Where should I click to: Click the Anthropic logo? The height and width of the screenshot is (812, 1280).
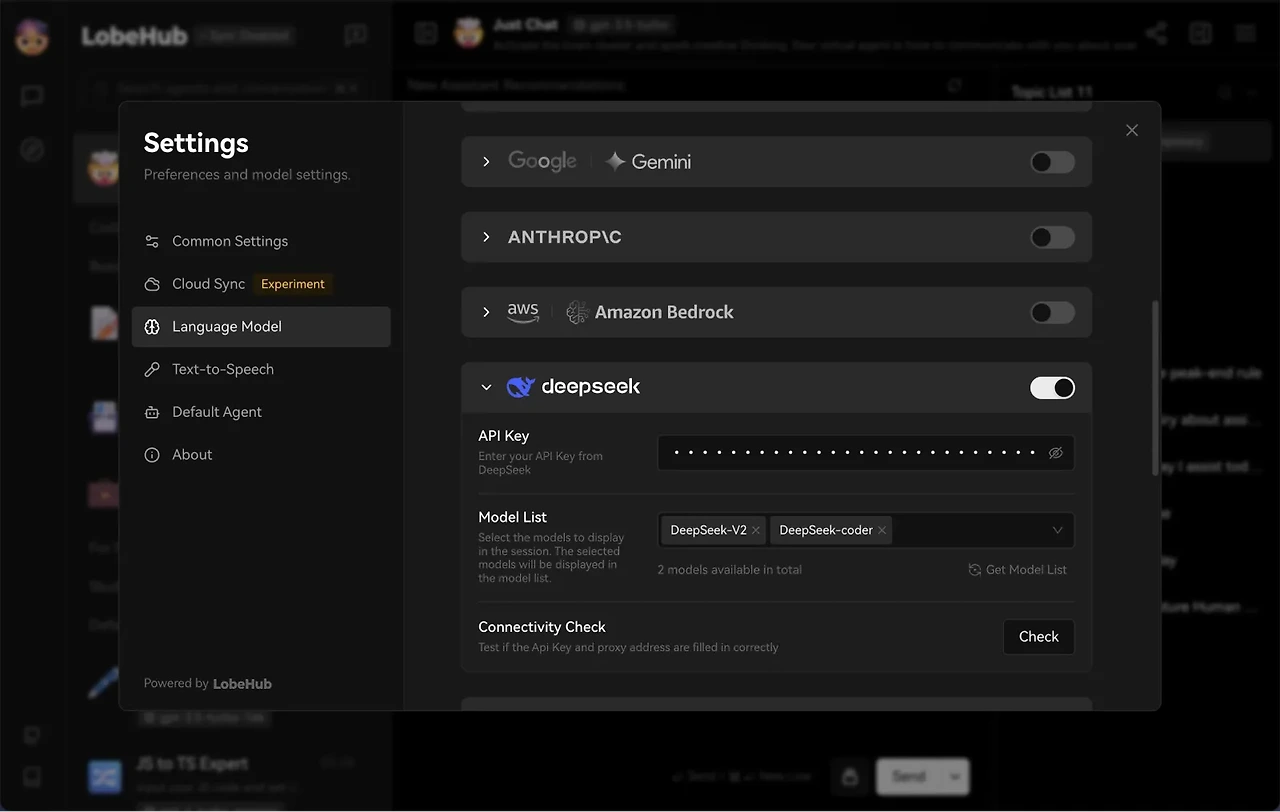[565, 237]
